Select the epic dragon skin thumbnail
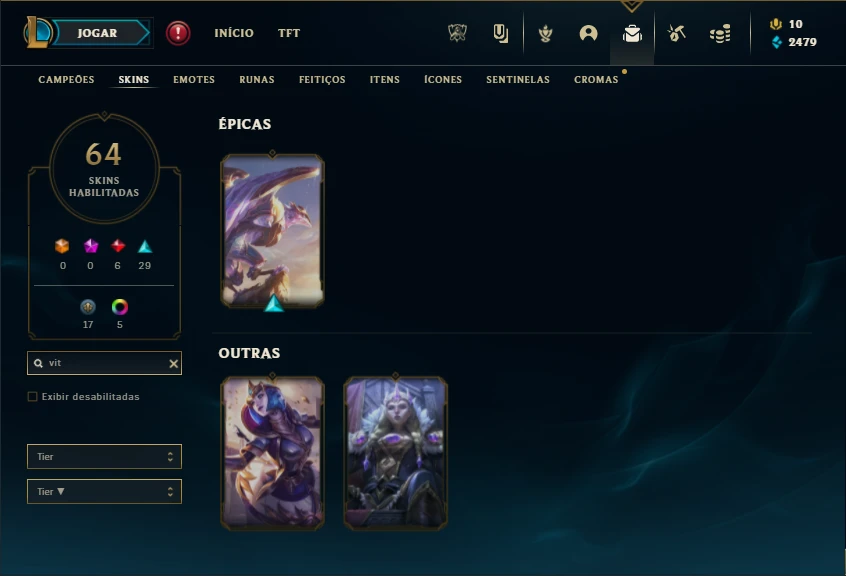 (272, 231)
